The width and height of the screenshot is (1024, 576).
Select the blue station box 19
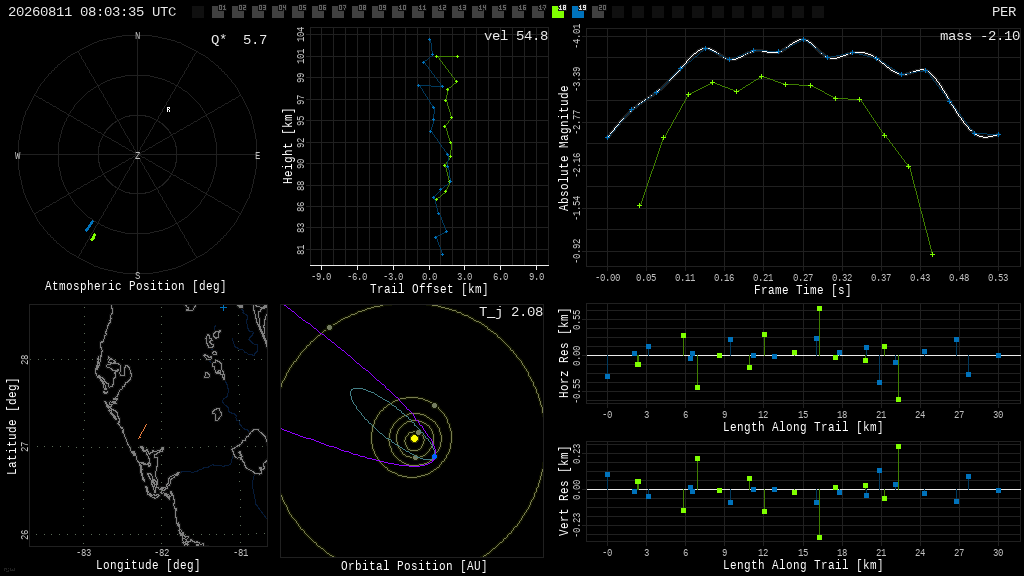579,12
